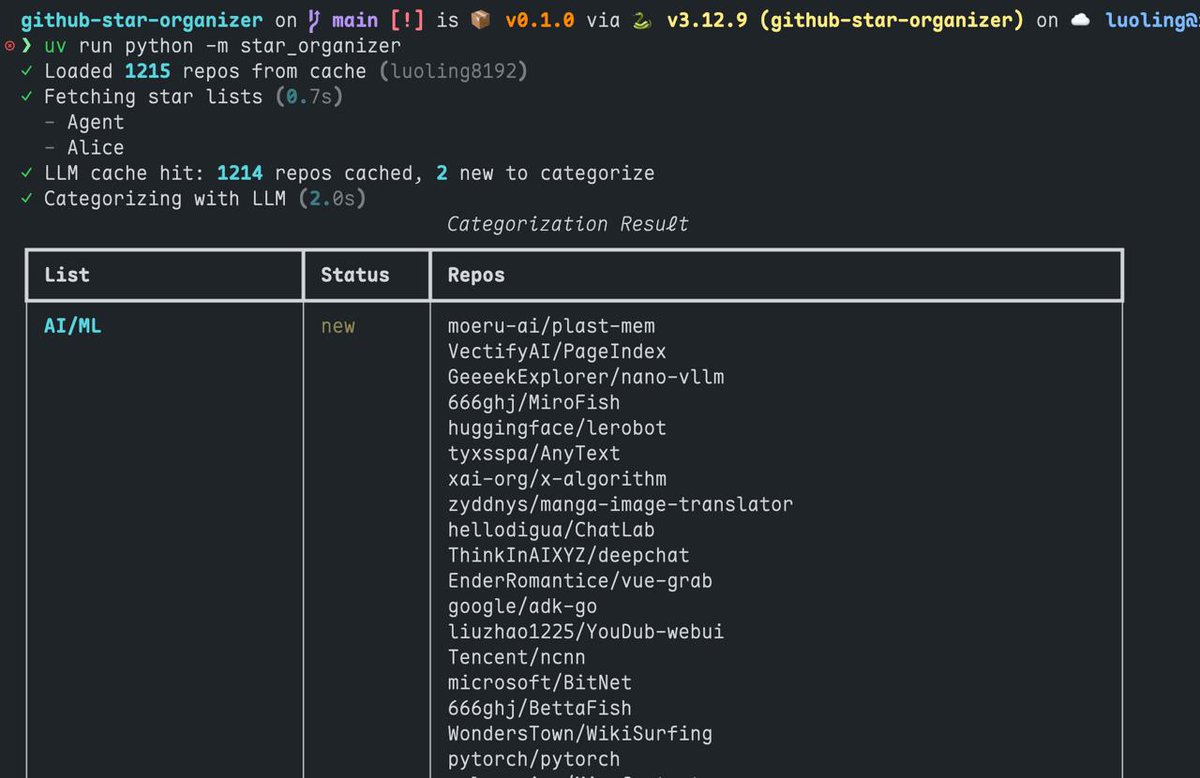Select the xai-org/x-algorithm repo
Viewport: 1200px width, 778px height.
[x=557, y=479]
